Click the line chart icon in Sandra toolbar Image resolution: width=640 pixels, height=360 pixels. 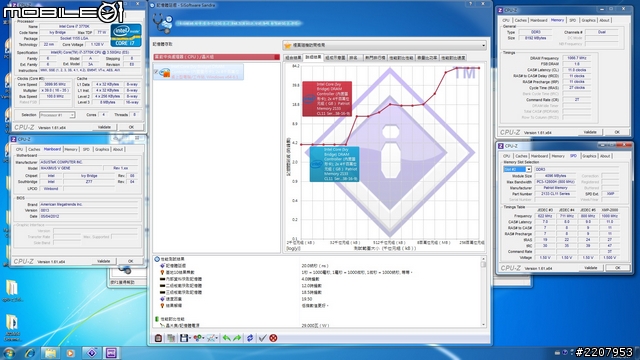point(211,338)
